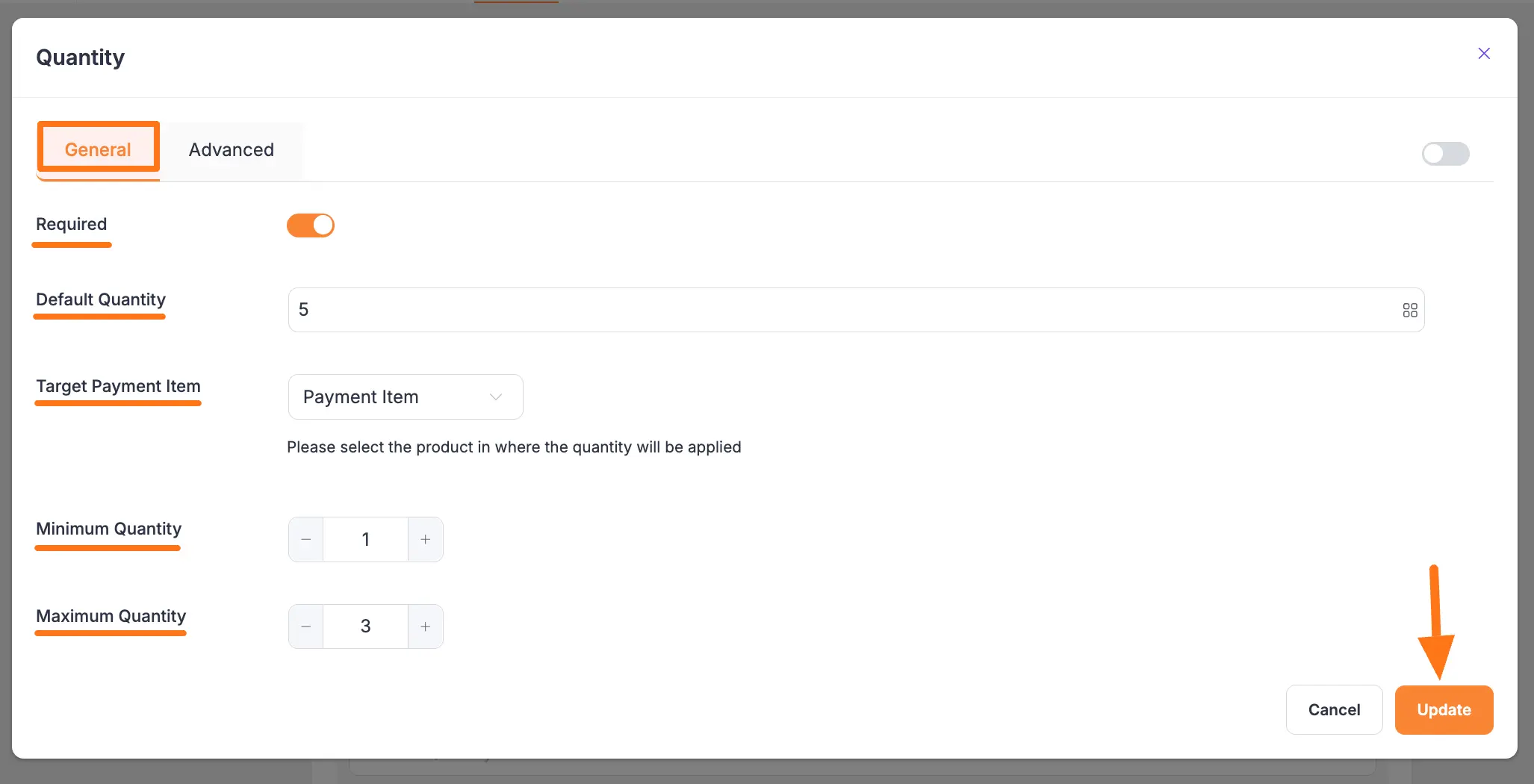Close the Quantity dialog with the X icon

pyautogui.click(x=1484, y=53)
